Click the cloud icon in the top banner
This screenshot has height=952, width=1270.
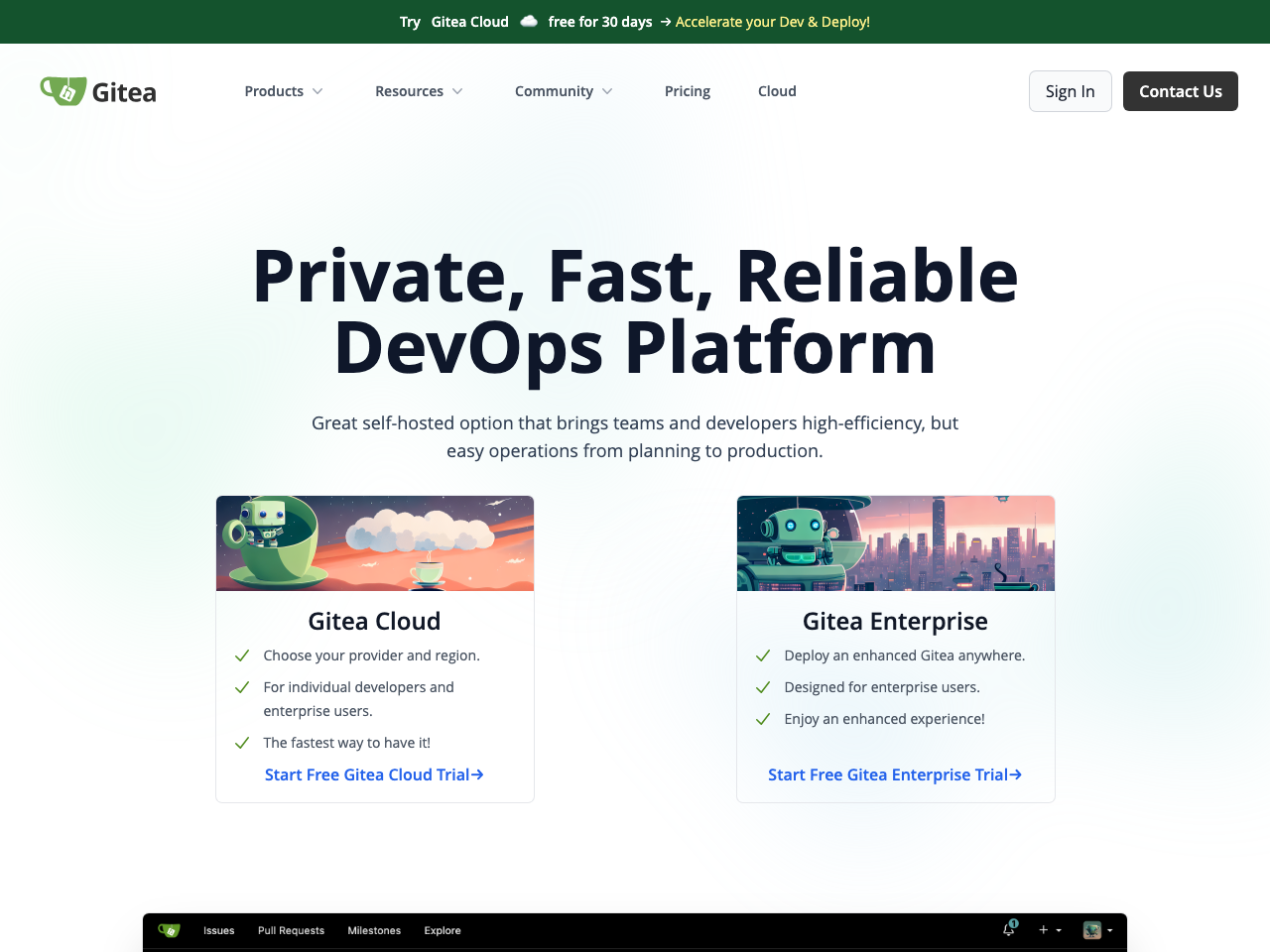tap(528, 21)
